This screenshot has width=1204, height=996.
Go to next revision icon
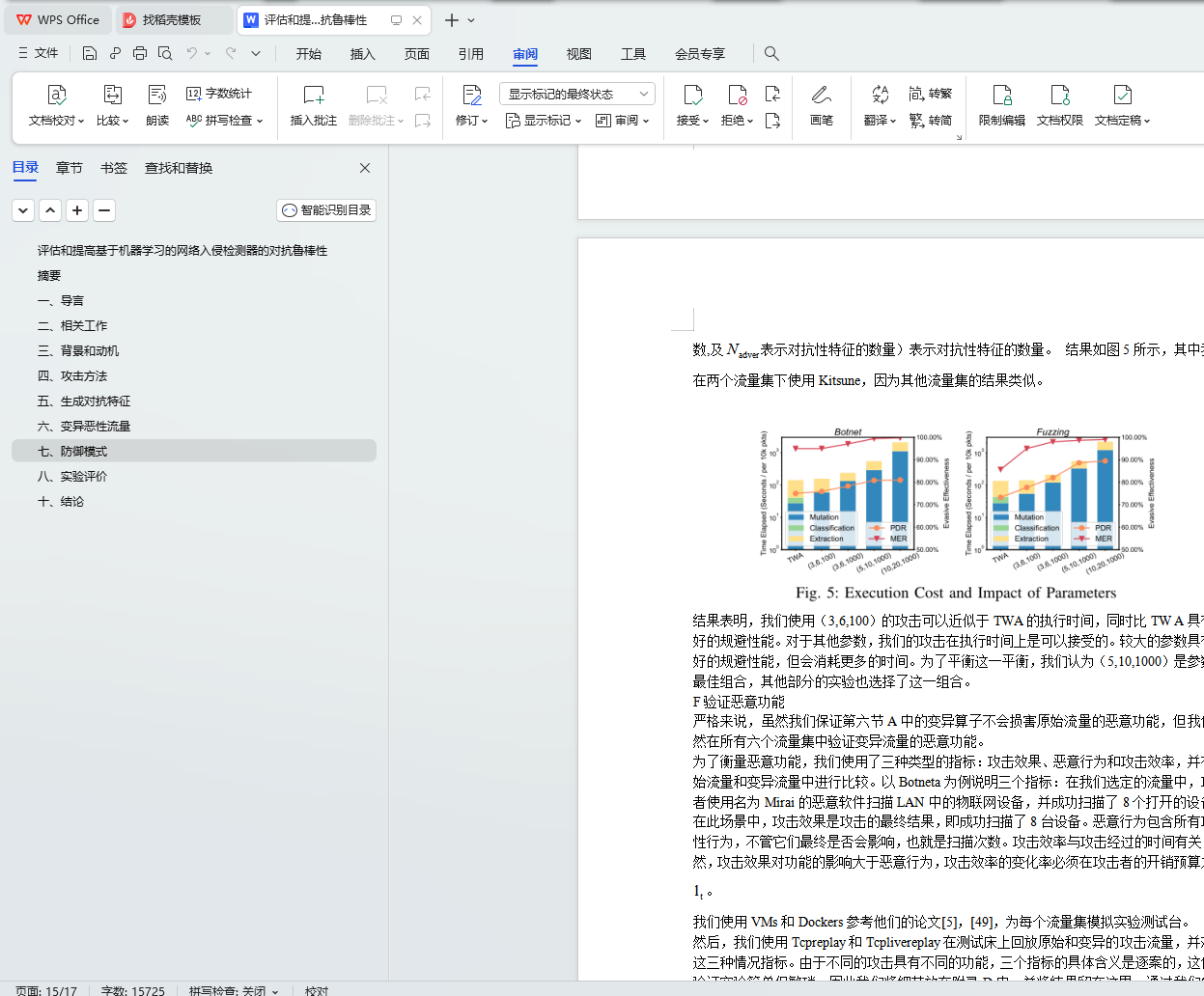pyautogui.click(x=772, y=121)
